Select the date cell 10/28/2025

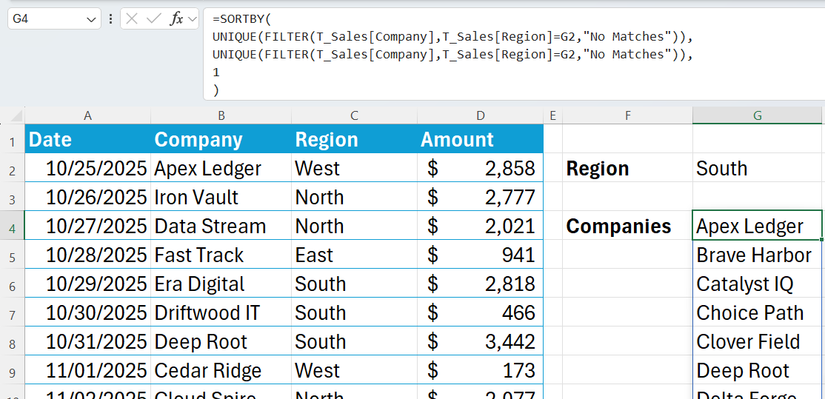point(87,255)
